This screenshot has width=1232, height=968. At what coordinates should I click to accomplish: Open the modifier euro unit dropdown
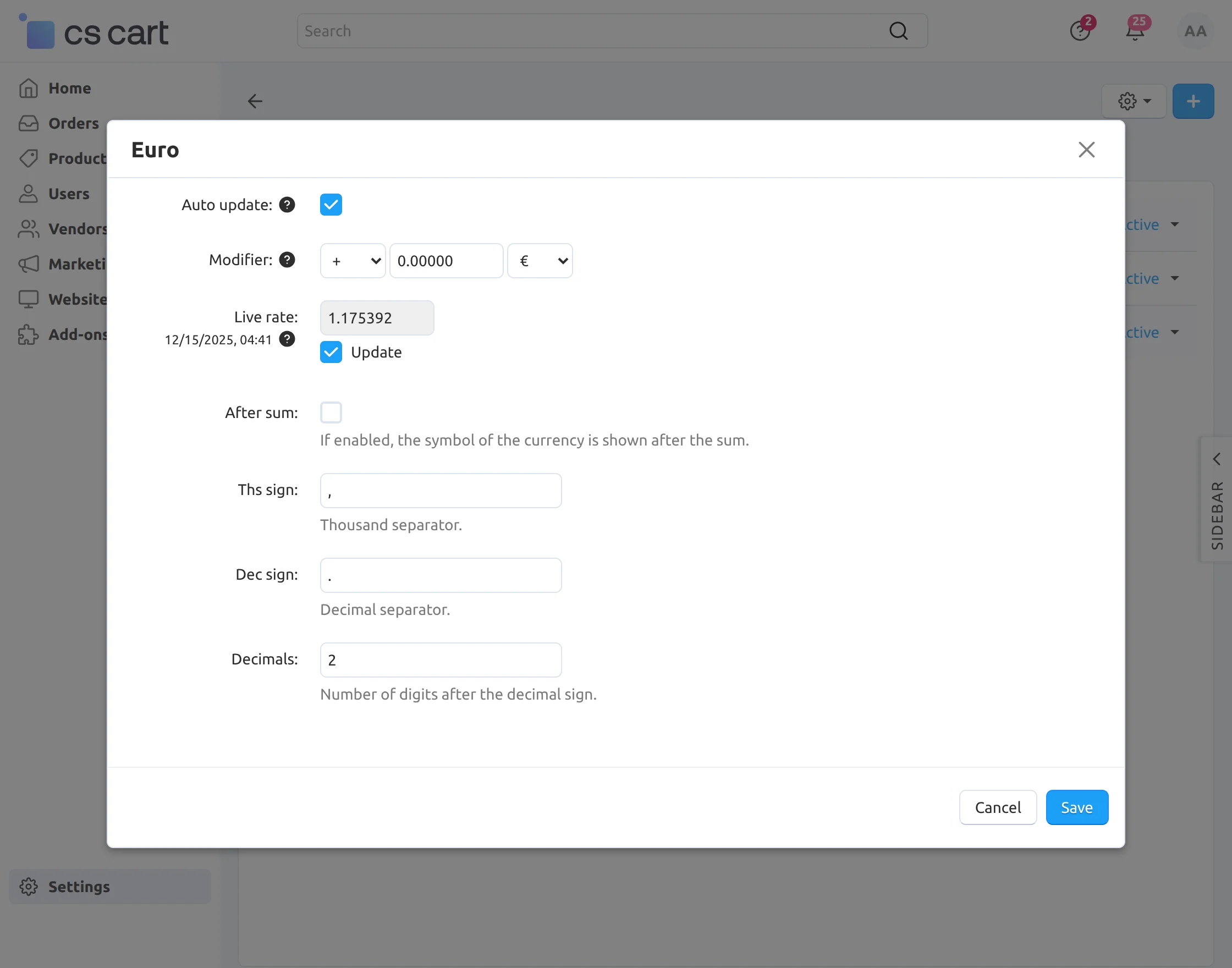540,261
